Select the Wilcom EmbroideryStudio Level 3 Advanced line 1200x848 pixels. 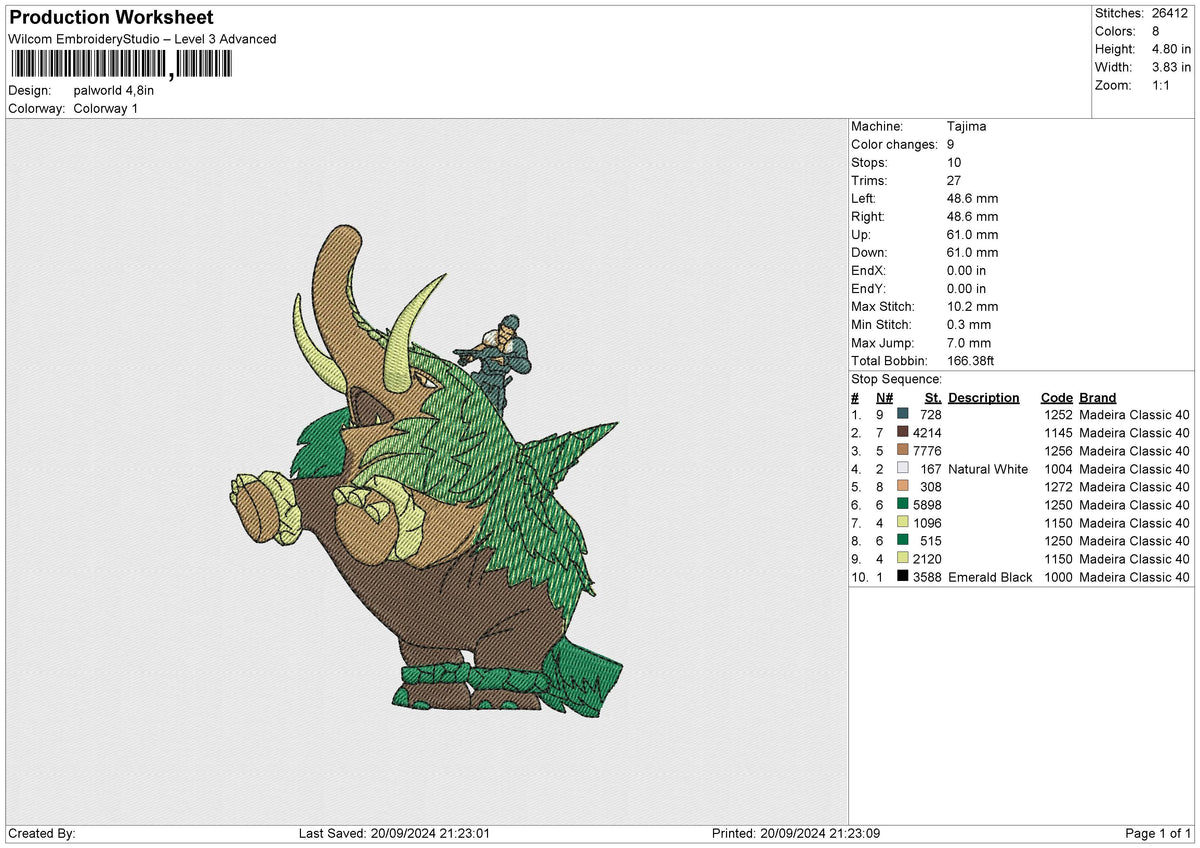tap(142, 39)
